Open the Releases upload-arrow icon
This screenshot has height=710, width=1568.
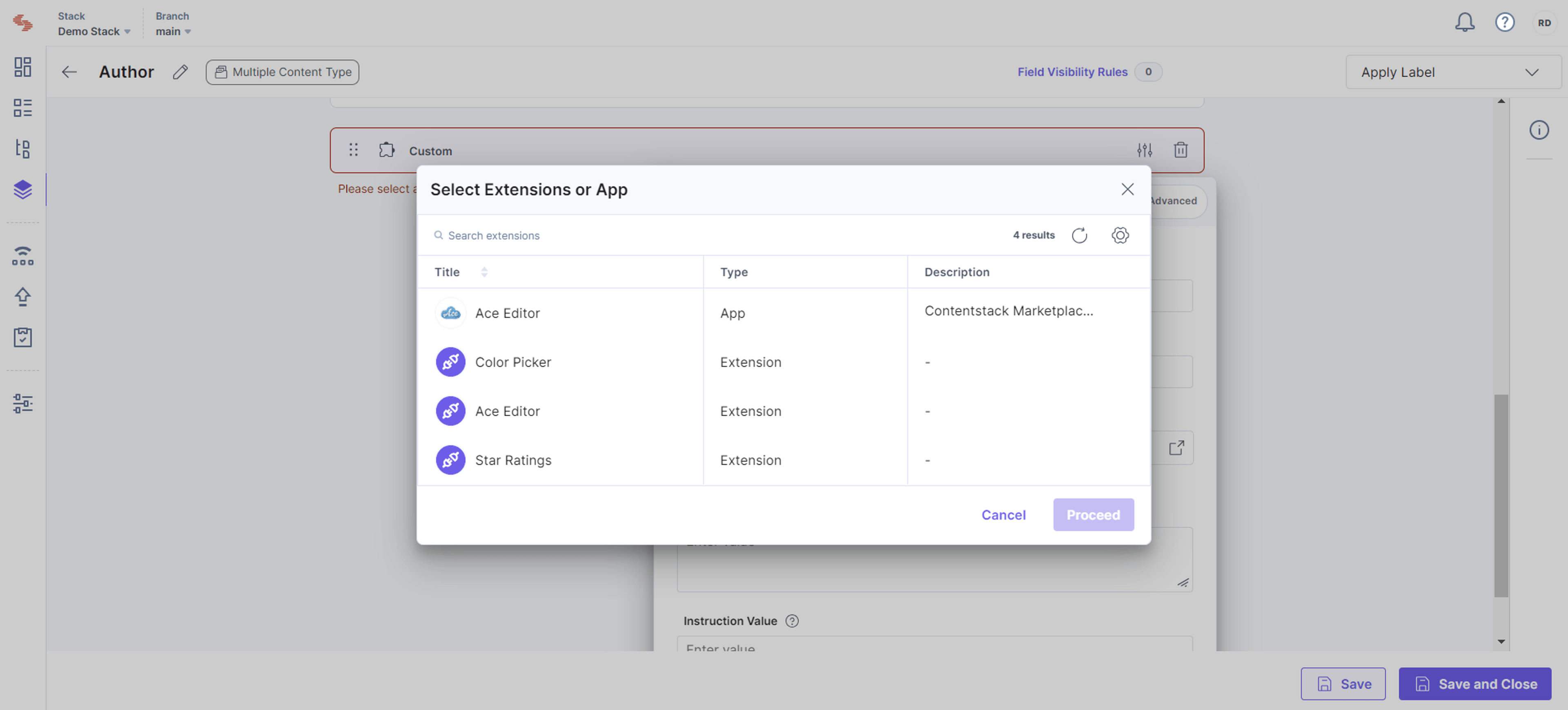(22, 297)
